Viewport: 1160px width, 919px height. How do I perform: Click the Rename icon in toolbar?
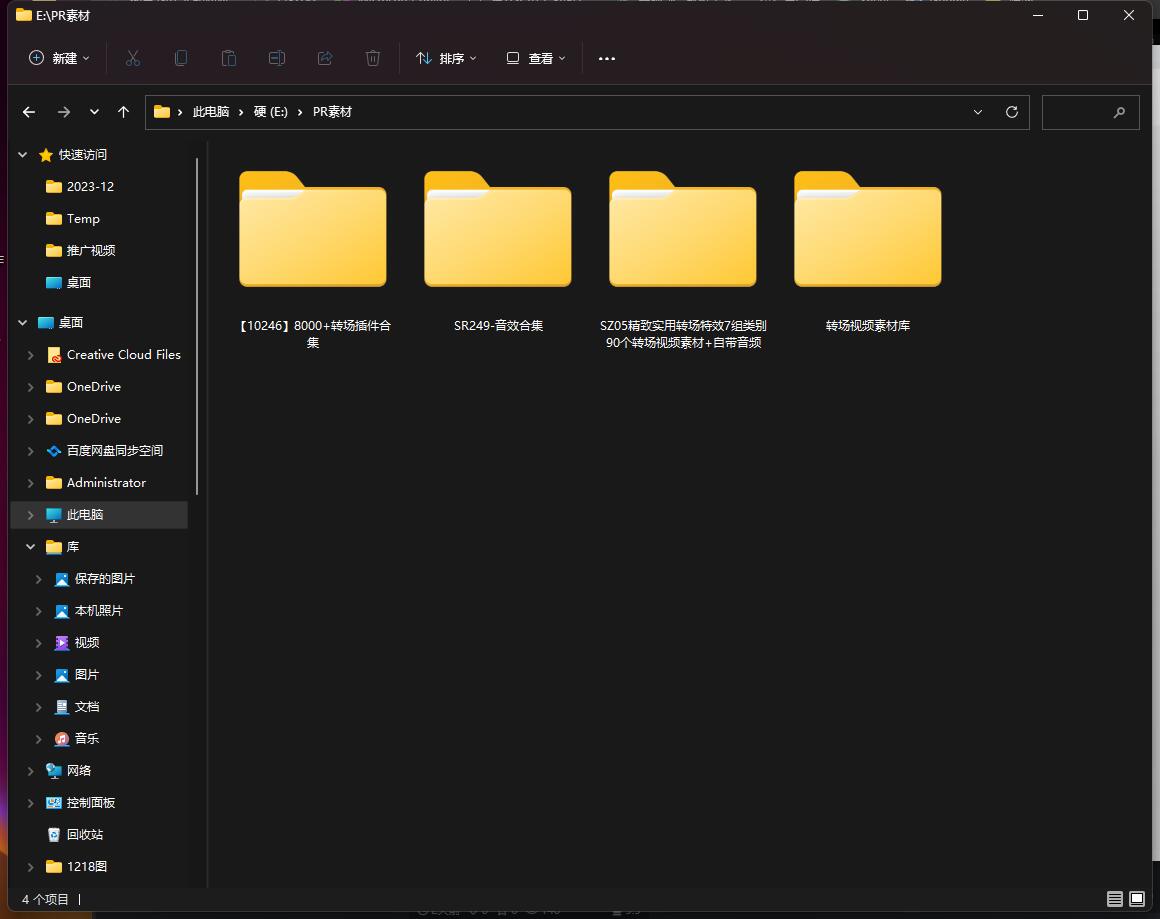[x=277, y=58]
